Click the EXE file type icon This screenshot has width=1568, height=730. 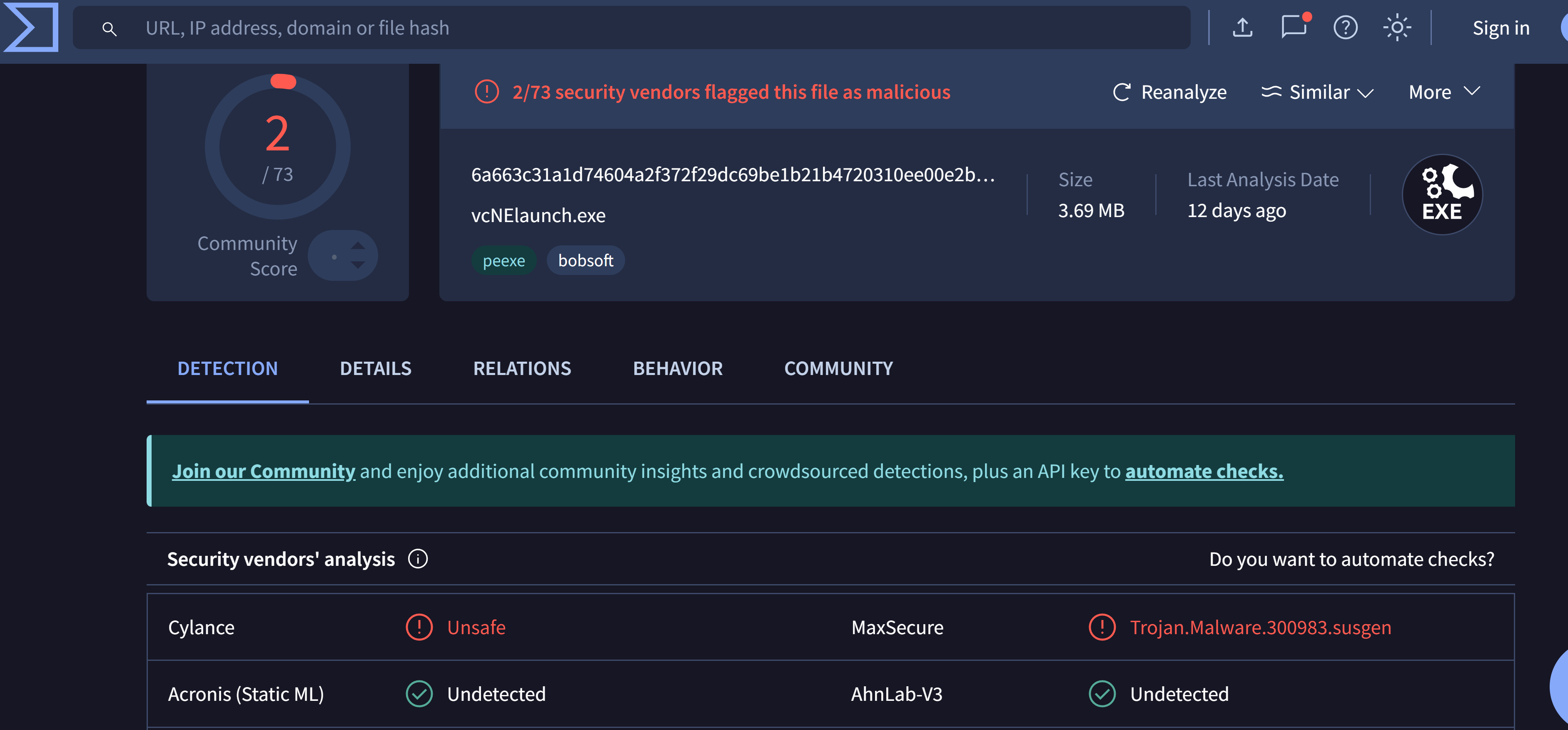coord(1442,194)
